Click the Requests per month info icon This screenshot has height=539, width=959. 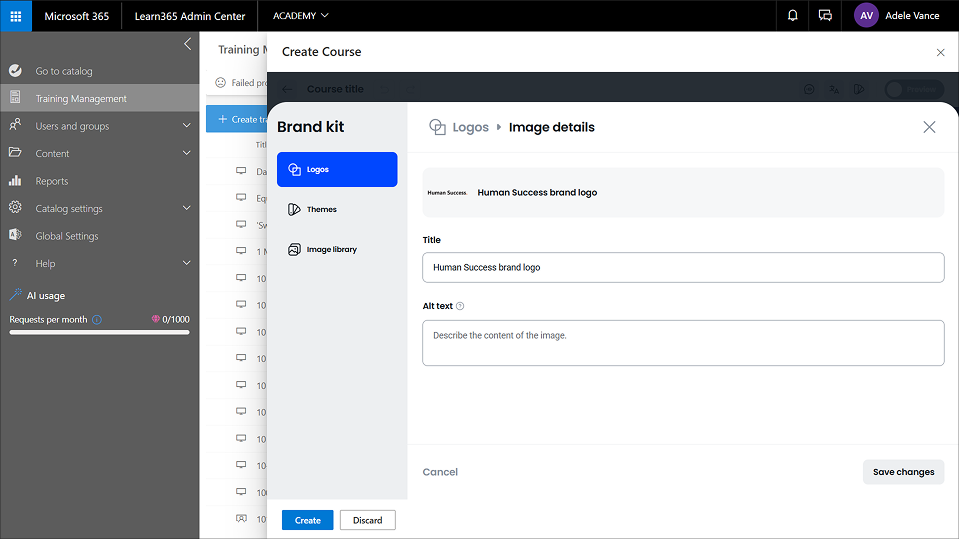point(97,320)
